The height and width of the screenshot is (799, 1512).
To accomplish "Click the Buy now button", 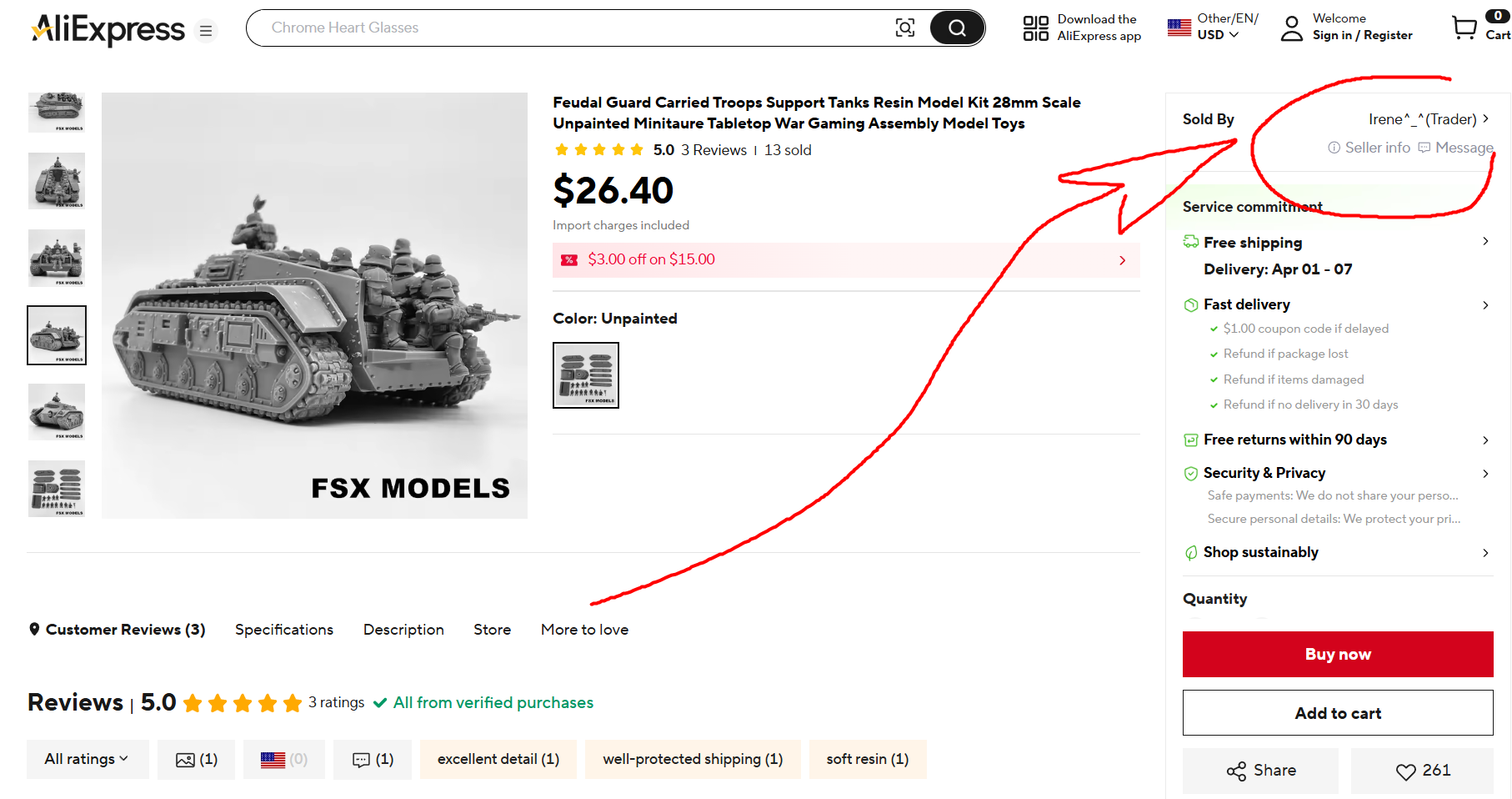I will tap(1337, 655).
